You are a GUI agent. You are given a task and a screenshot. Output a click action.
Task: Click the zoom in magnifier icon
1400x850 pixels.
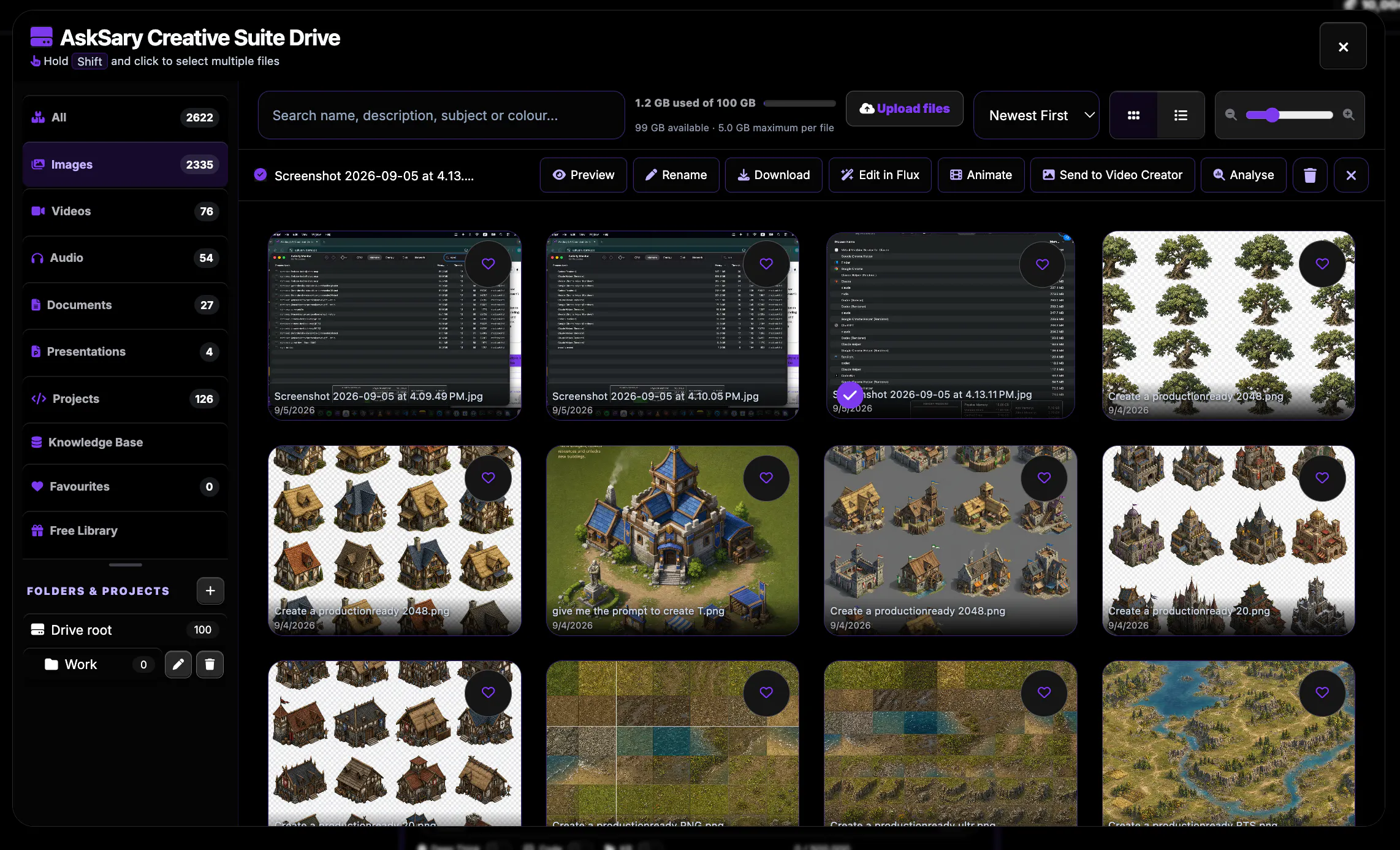tap(1349, 115)
